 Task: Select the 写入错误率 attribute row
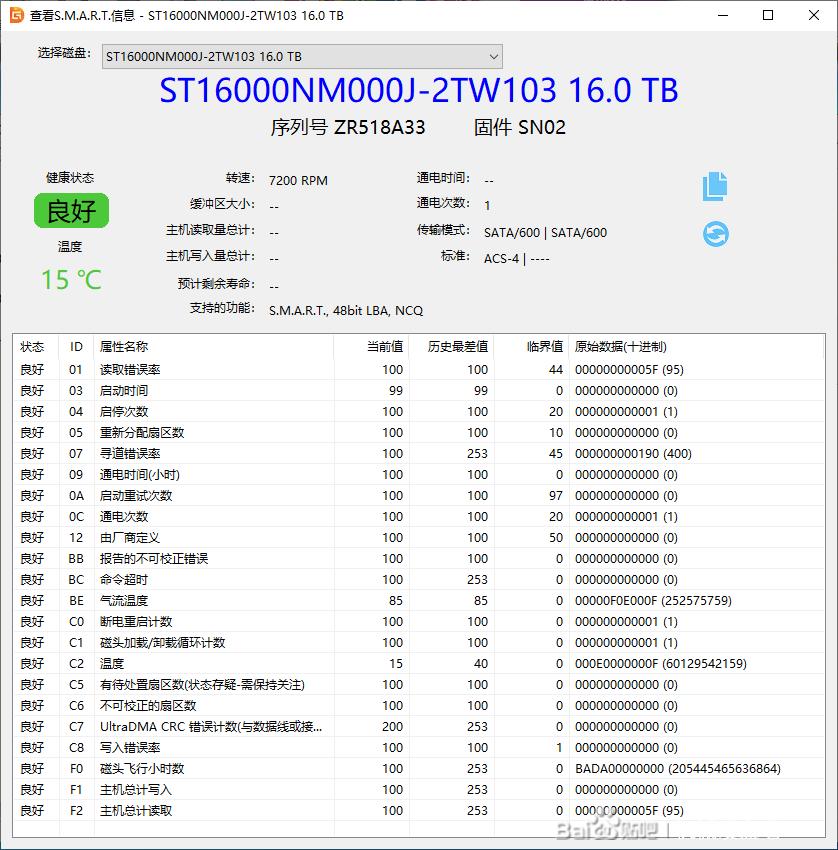pyautogui.click(x=418, y=748)
